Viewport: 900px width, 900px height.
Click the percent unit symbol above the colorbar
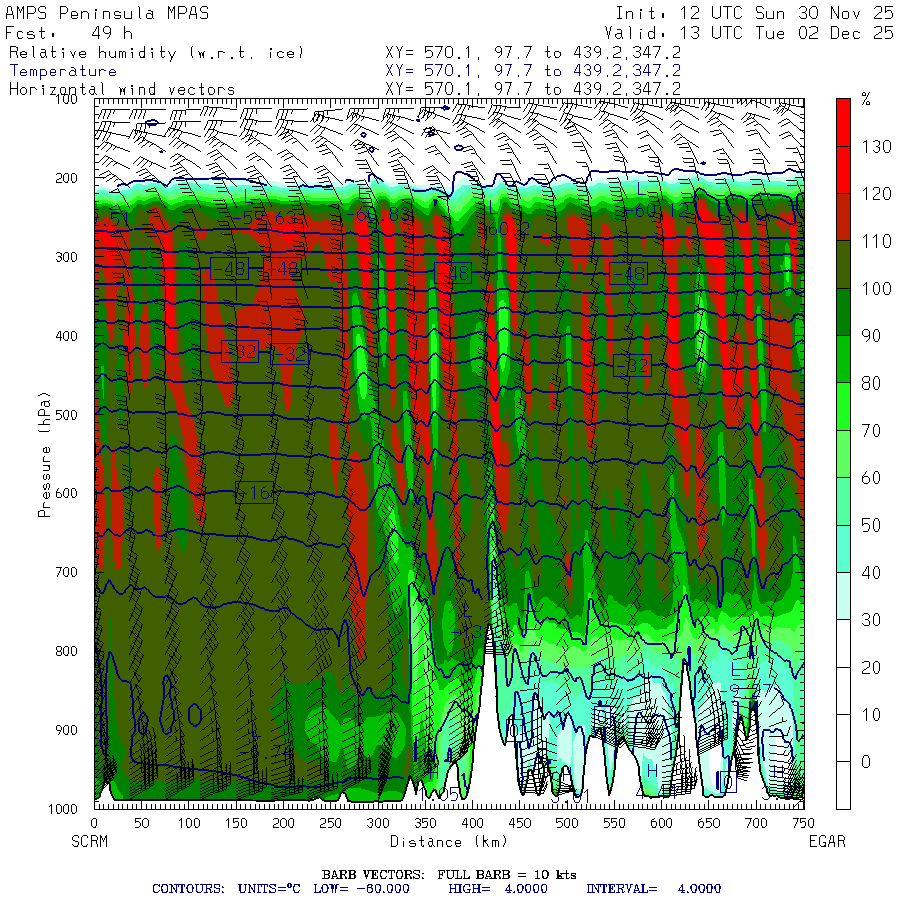866,99
